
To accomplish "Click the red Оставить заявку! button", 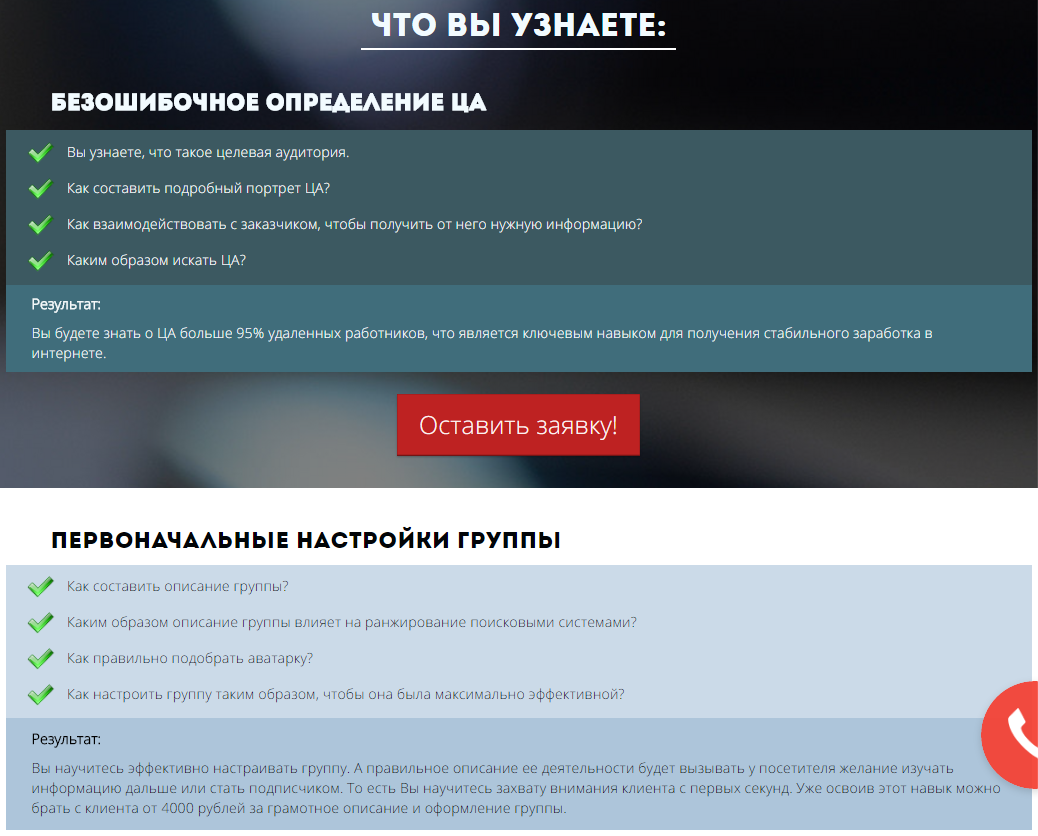I will [518, 425].
